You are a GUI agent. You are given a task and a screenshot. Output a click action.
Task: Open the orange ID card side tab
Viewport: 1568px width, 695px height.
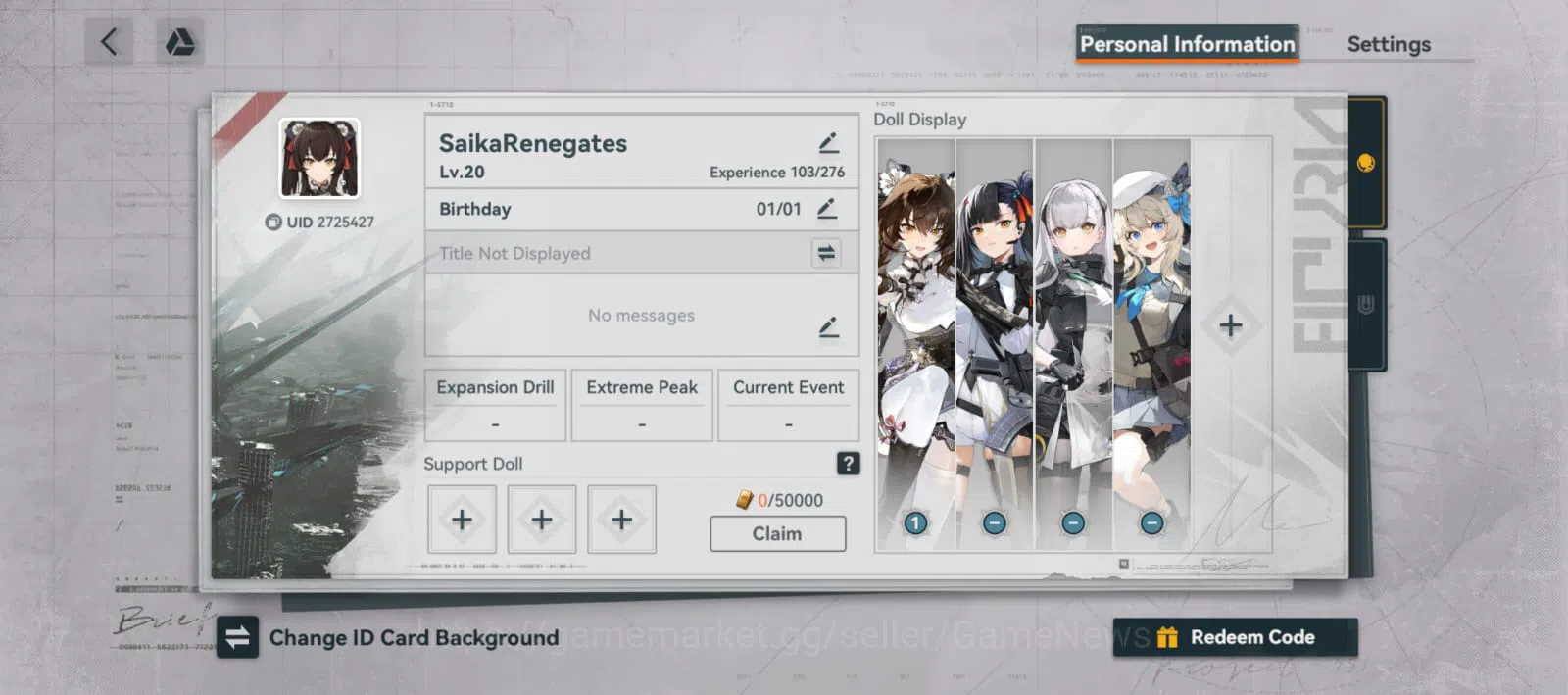[x=1366, y=163]
